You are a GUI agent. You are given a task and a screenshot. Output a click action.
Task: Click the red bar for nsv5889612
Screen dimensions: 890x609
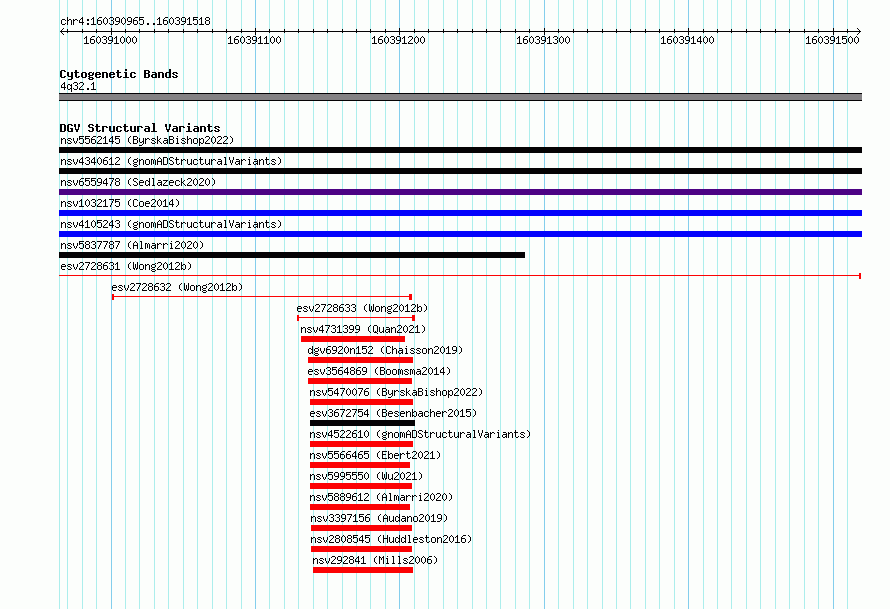coord(360,507)
